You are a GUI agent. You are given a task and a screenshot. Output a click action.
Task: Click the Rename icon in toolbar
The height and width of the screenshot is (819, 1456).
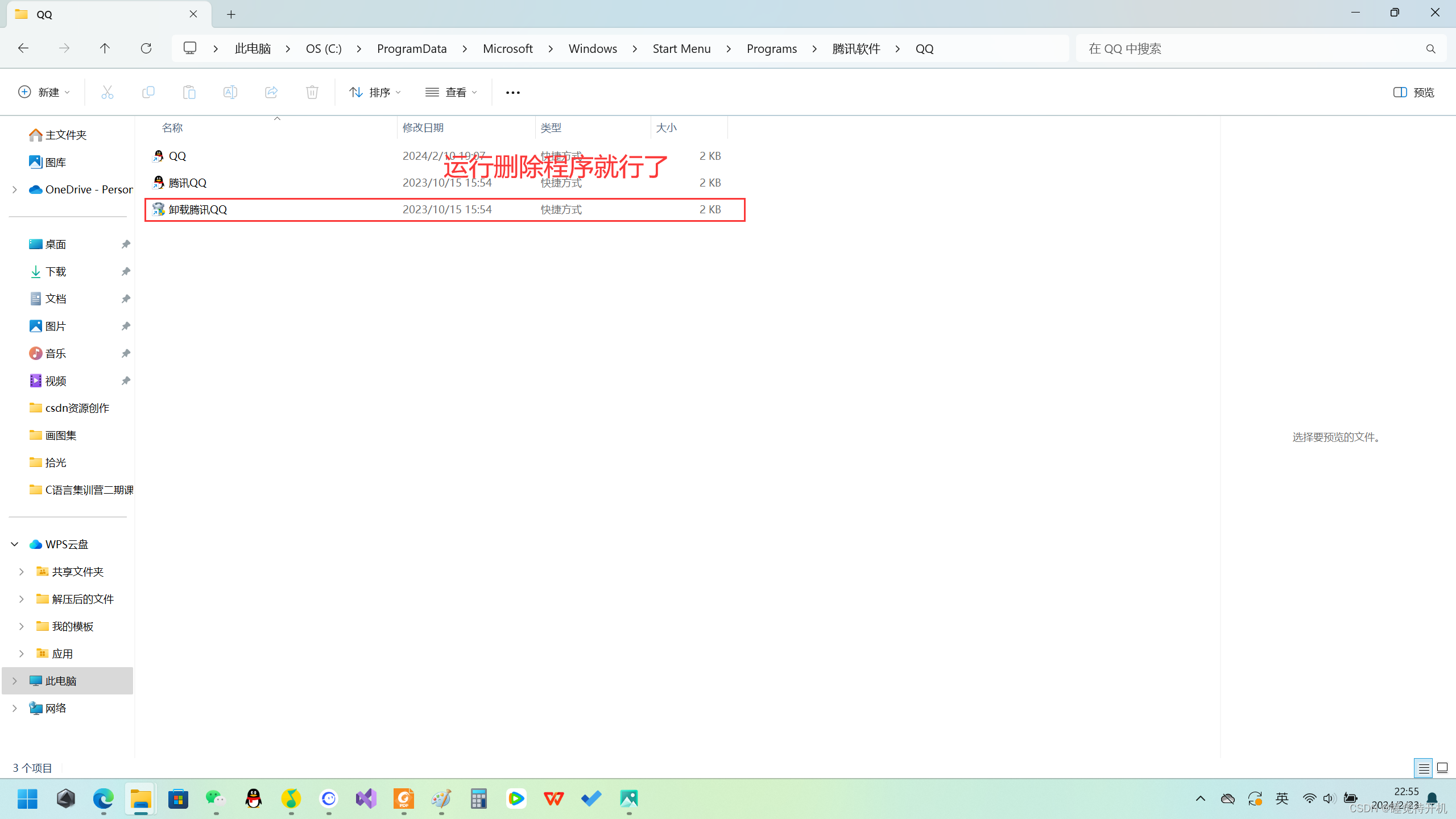(230, 92)
